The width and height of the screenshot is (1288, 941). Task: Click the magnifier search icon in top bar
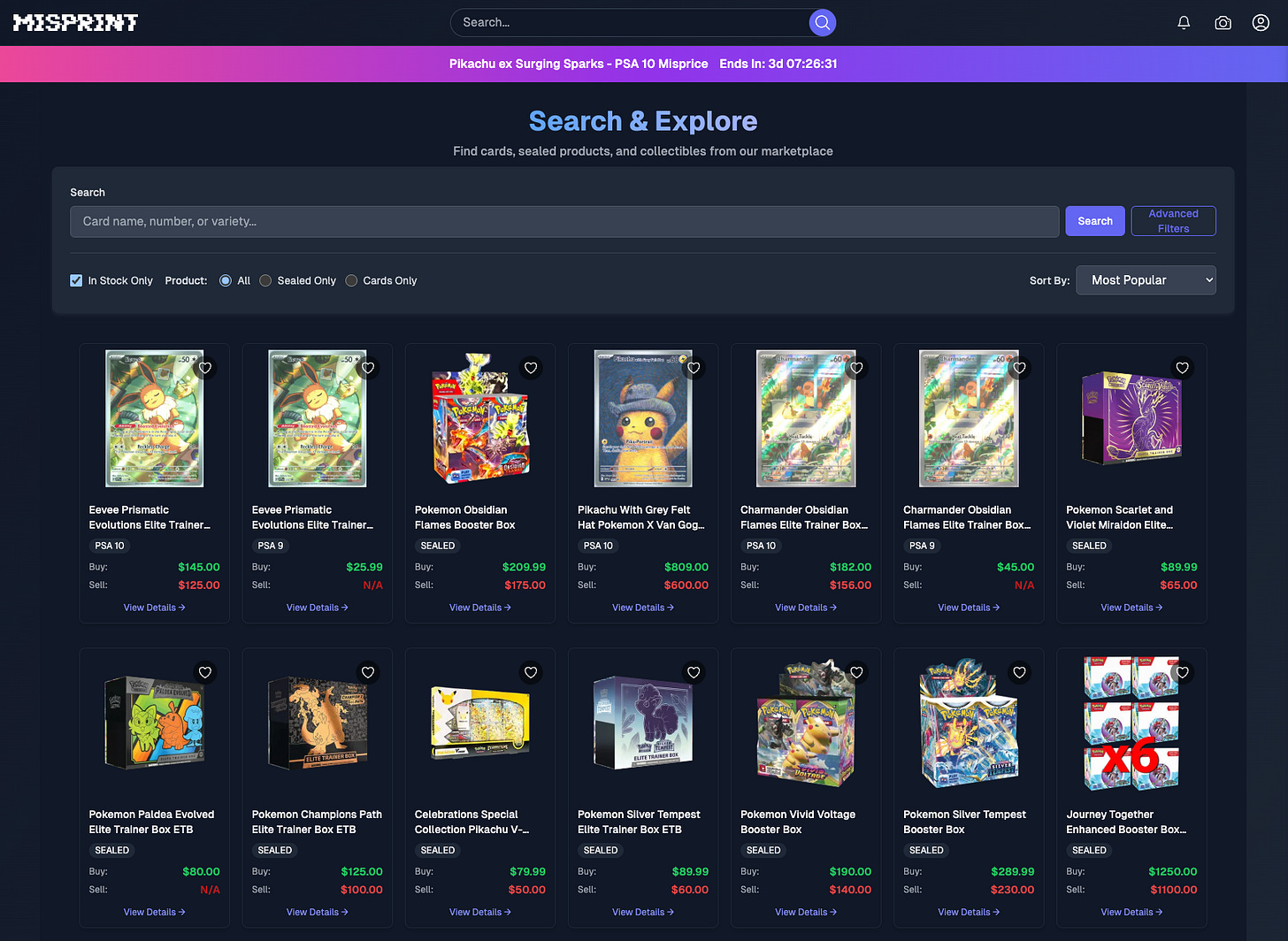[x=823, y=23]
